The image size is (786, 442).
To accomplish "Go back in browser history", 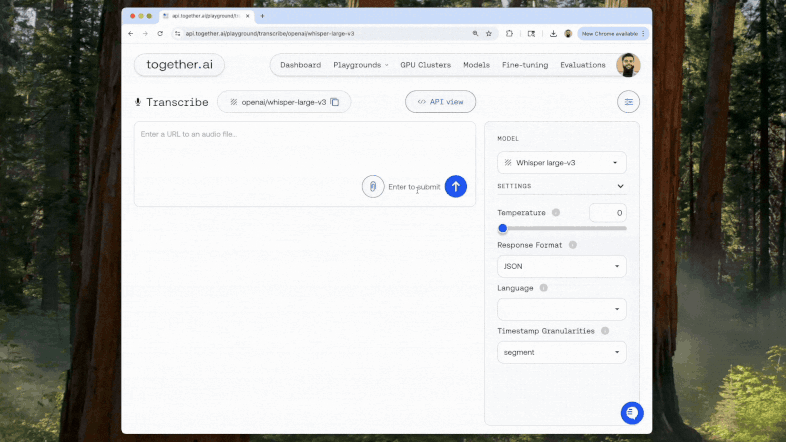I will coord(131,34).
